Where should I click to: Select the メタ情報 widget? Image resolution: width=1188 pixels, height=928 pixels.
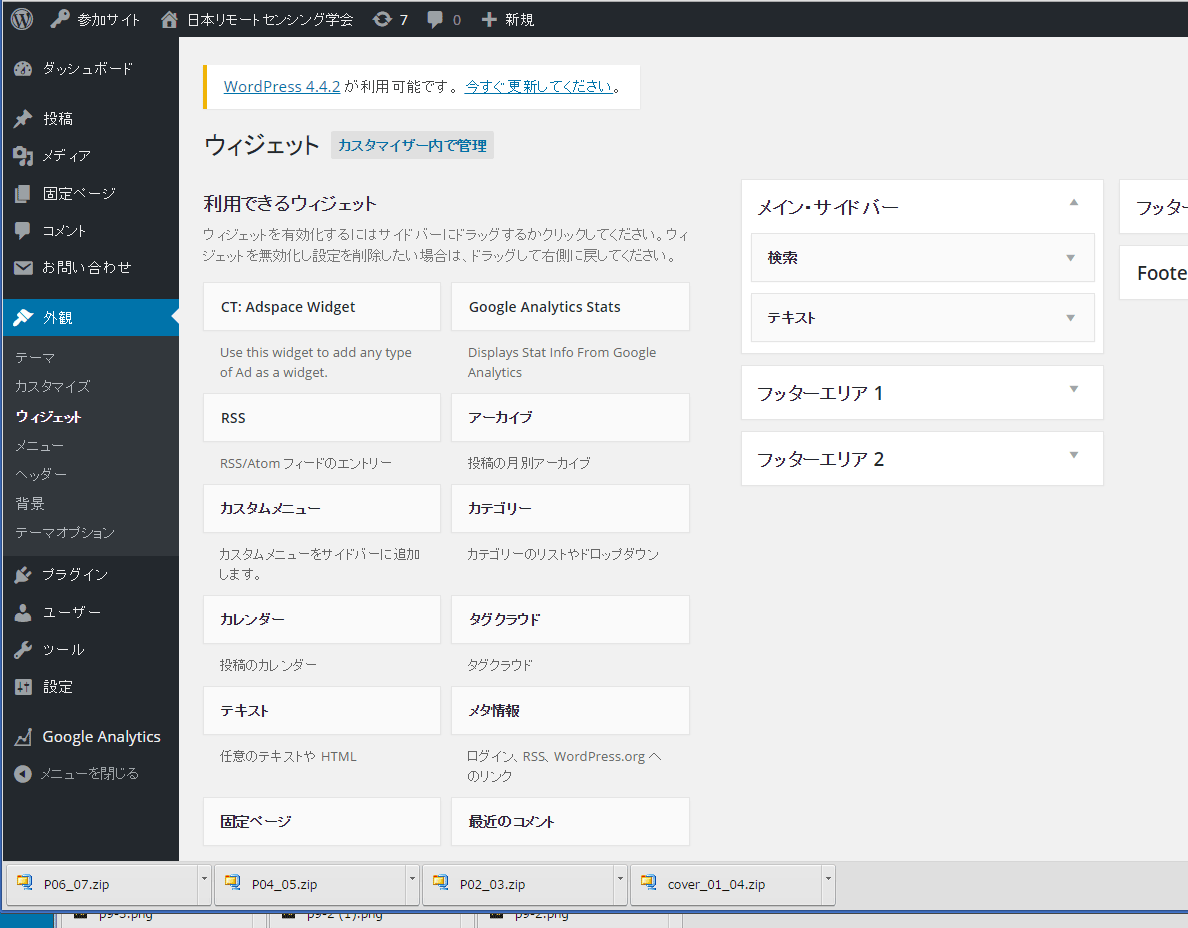[571, 711]
